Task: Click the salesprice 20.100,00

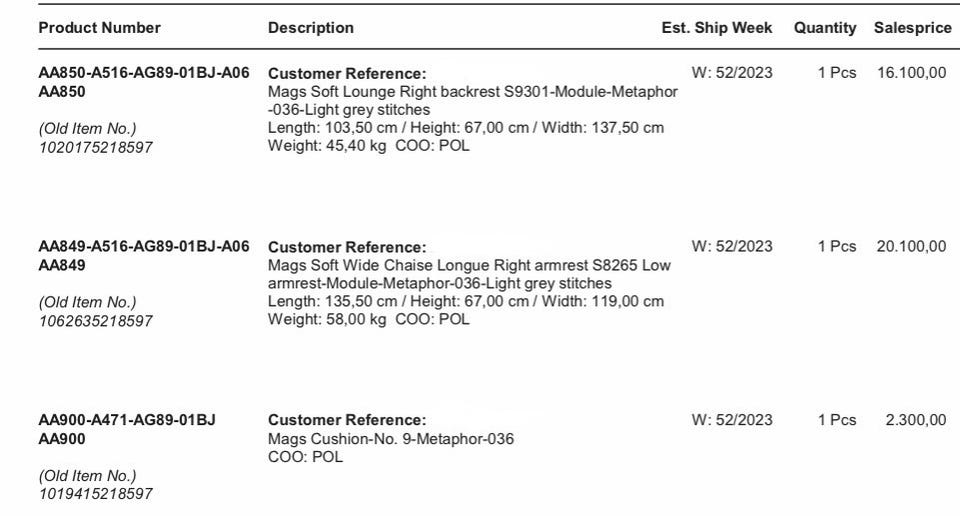Action: coord(912,246)
